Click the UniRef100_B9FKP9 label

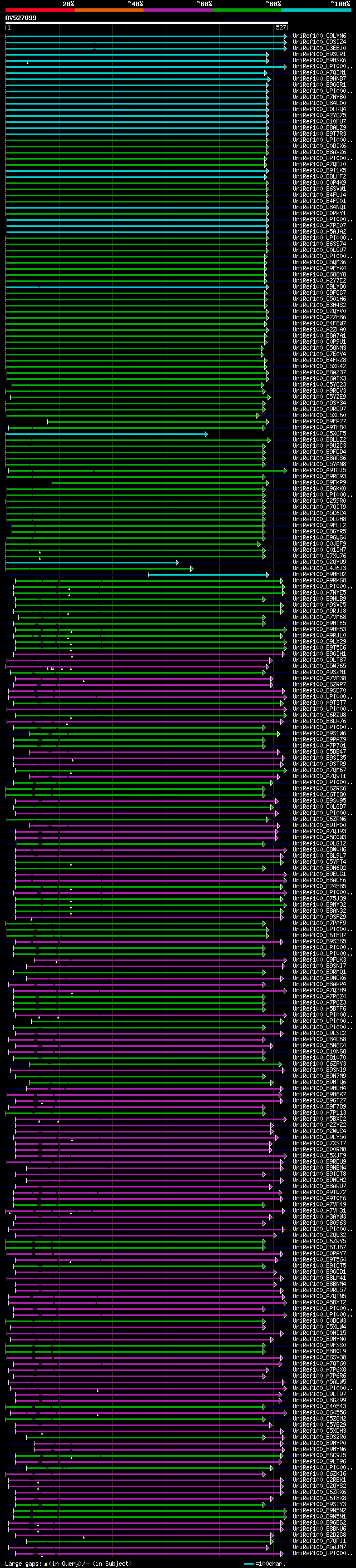coord(319,482)
